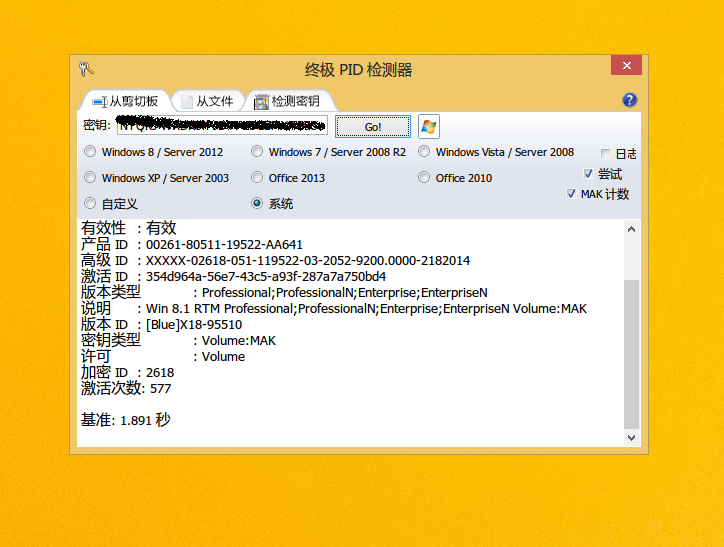This screenshot has width=724, height=547.
Task: Click the results scrollbar up arrow
Action: (631, 229)
